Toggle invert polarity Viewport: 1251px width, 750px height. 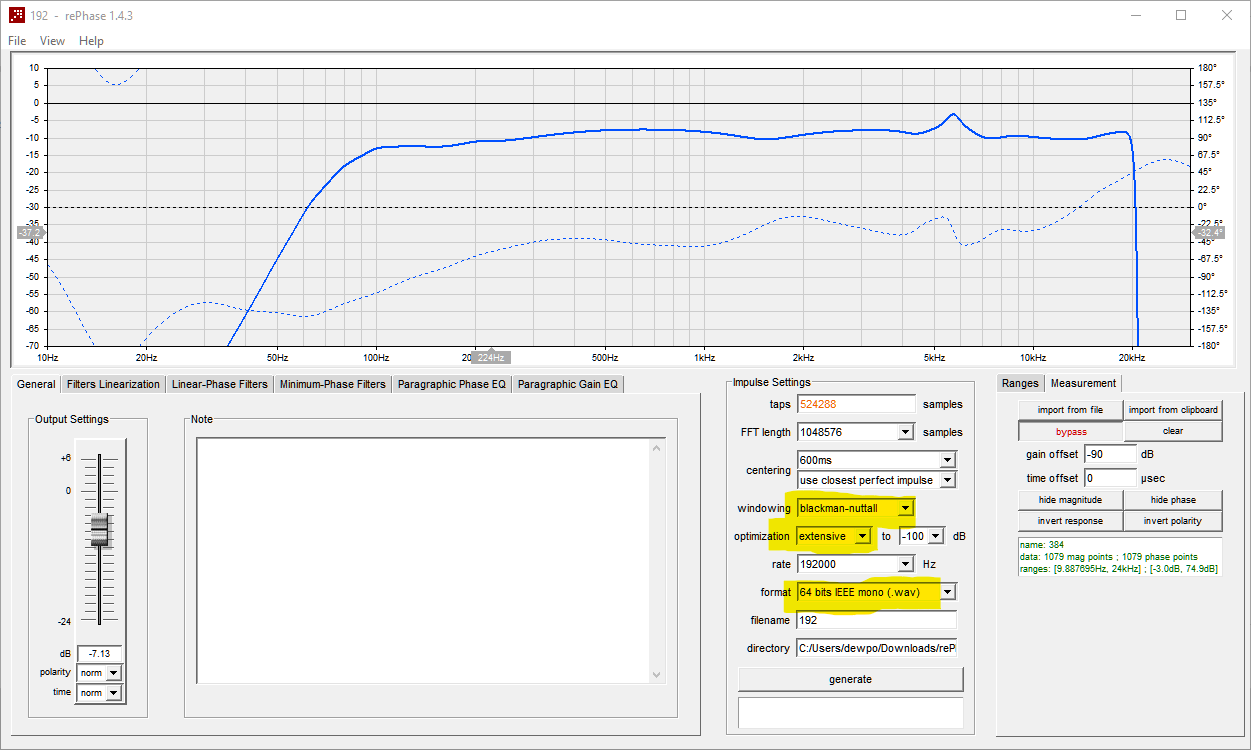(x=1173, y=520)
